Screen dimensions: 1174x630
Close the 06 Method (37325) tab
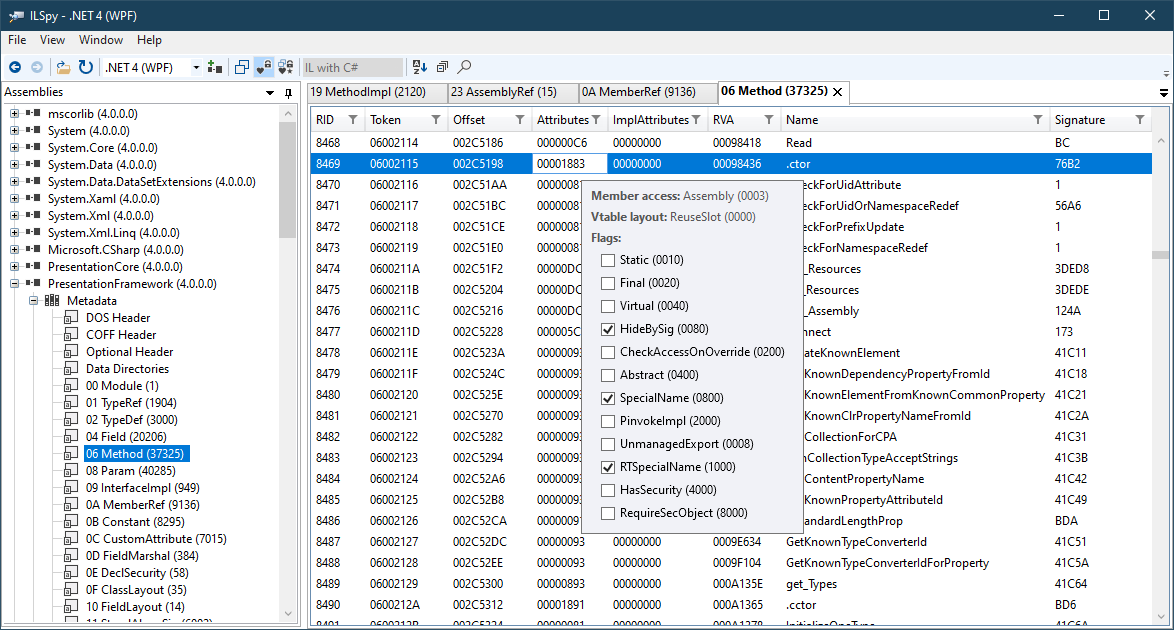(838, 92)
